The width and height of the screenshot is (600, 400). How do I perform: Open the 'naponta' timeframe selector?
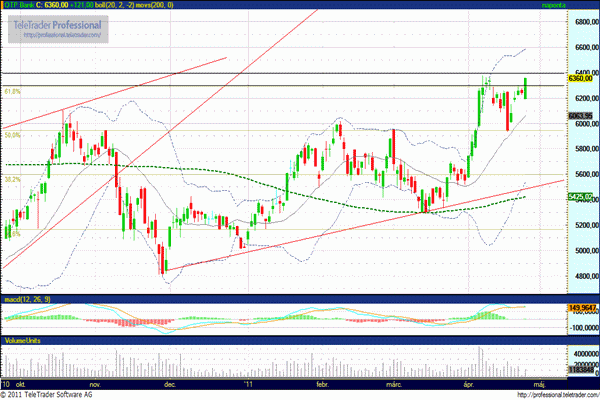pyautogui.click(x=578, y=5)
